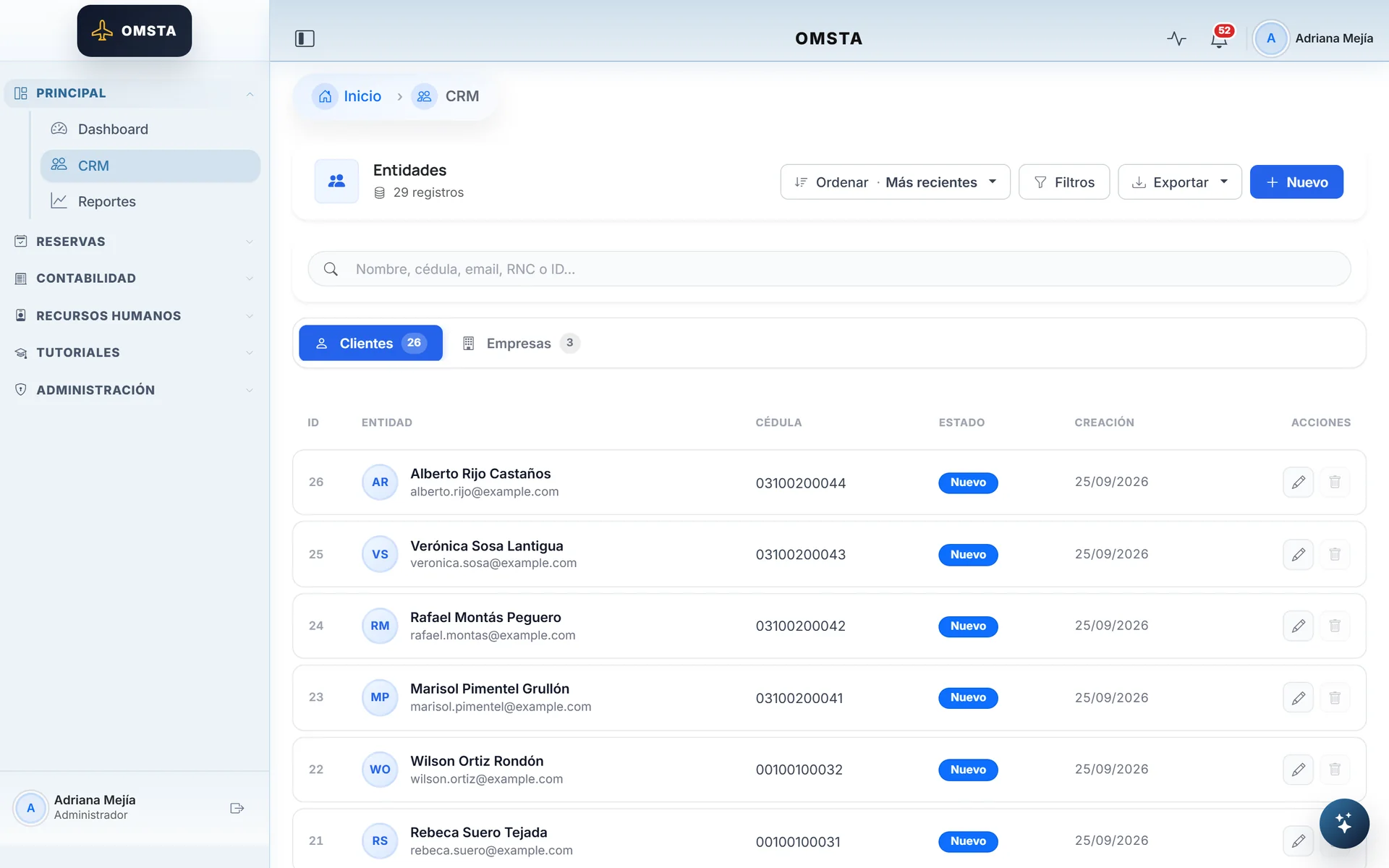Viewport: 1389px width, 868px height.
Task: Toggle the sidebar panel icon
Action: click(x=305, y=38)
